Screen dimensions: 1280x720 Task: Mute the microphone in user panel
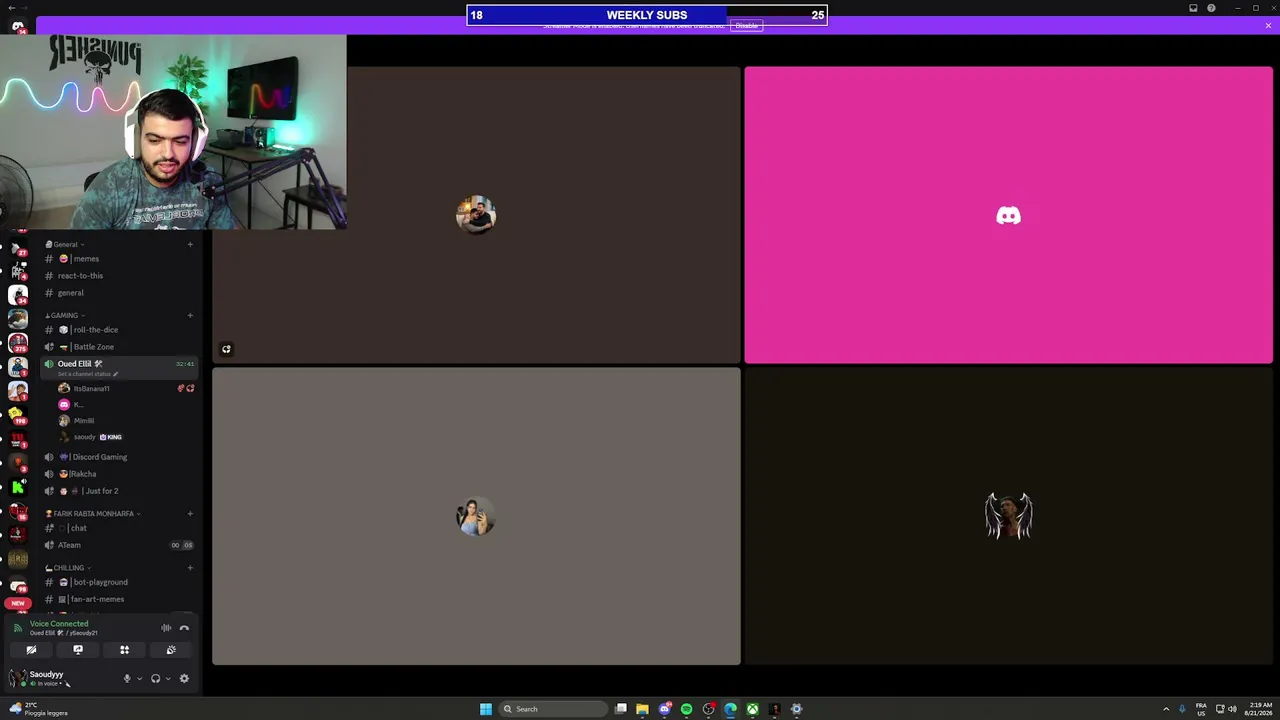coord(127,679)
